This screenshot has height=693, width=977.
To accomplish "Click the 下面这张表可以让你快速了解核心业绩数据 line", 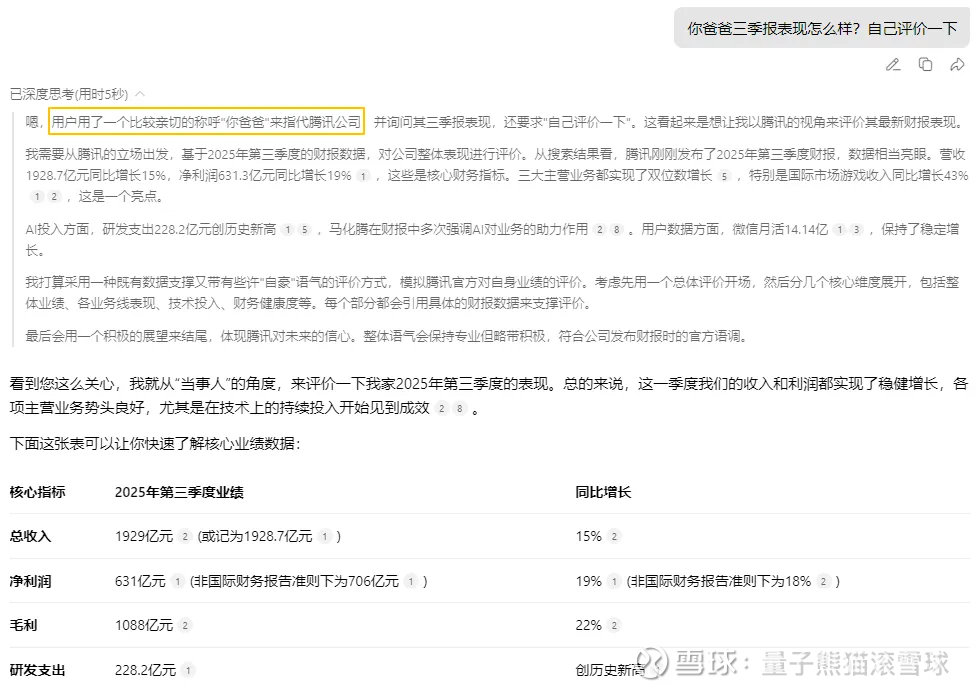I will (155, 444).
